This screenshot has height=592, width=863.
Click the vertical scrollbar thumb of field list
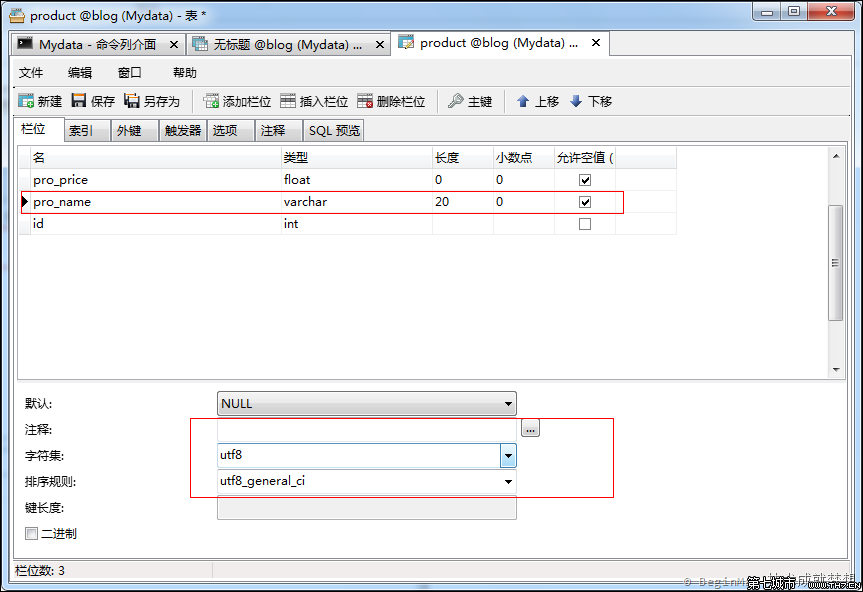click(x=835, y=262)
